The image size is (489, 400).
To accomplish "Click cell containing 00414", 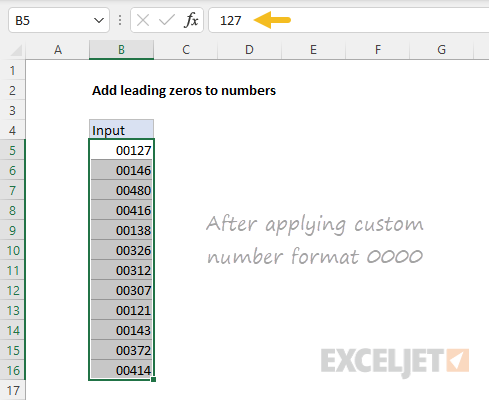I will (x=121, y=370).
